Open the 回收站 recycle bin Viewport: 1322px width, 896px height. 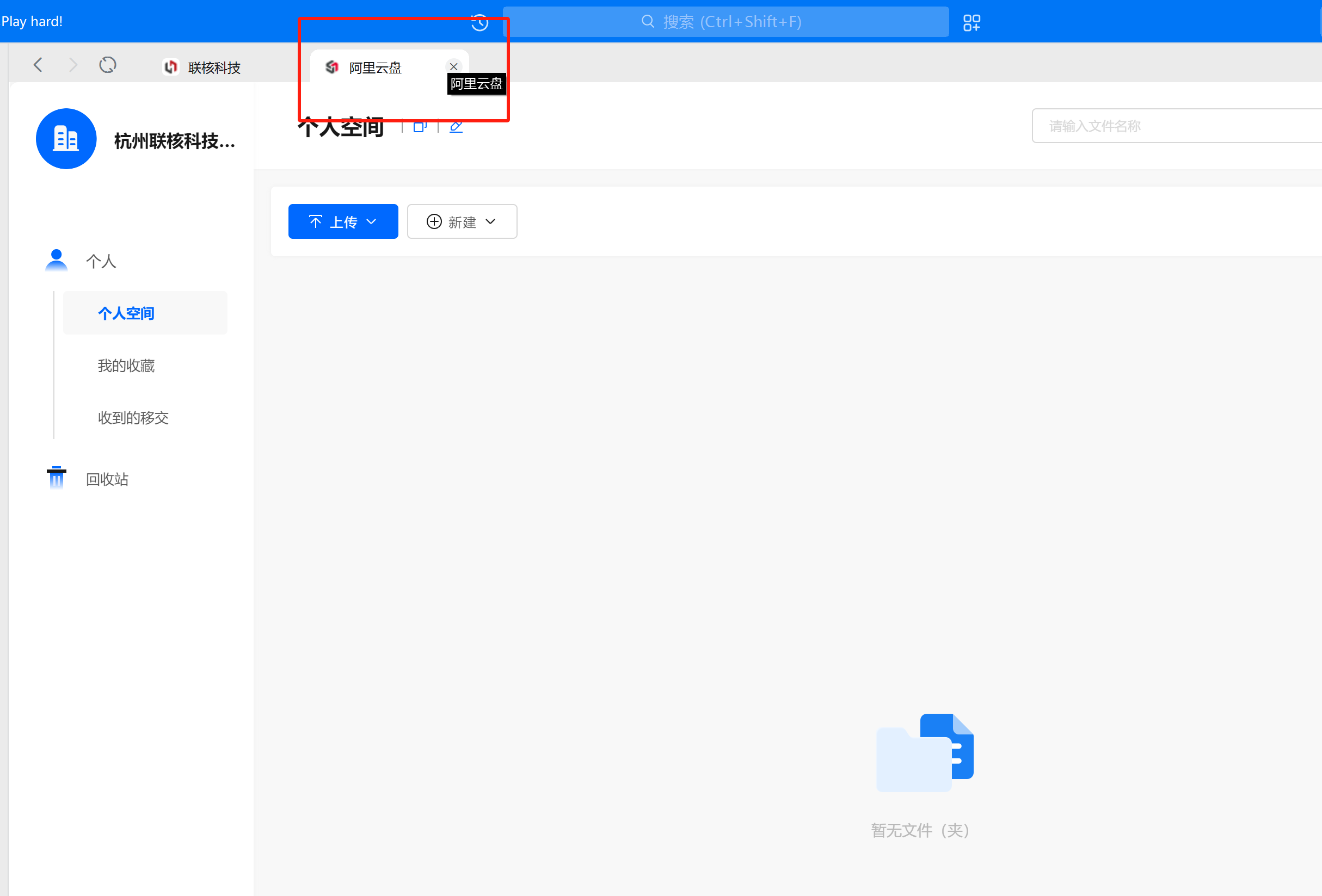[x=107, y=479]
